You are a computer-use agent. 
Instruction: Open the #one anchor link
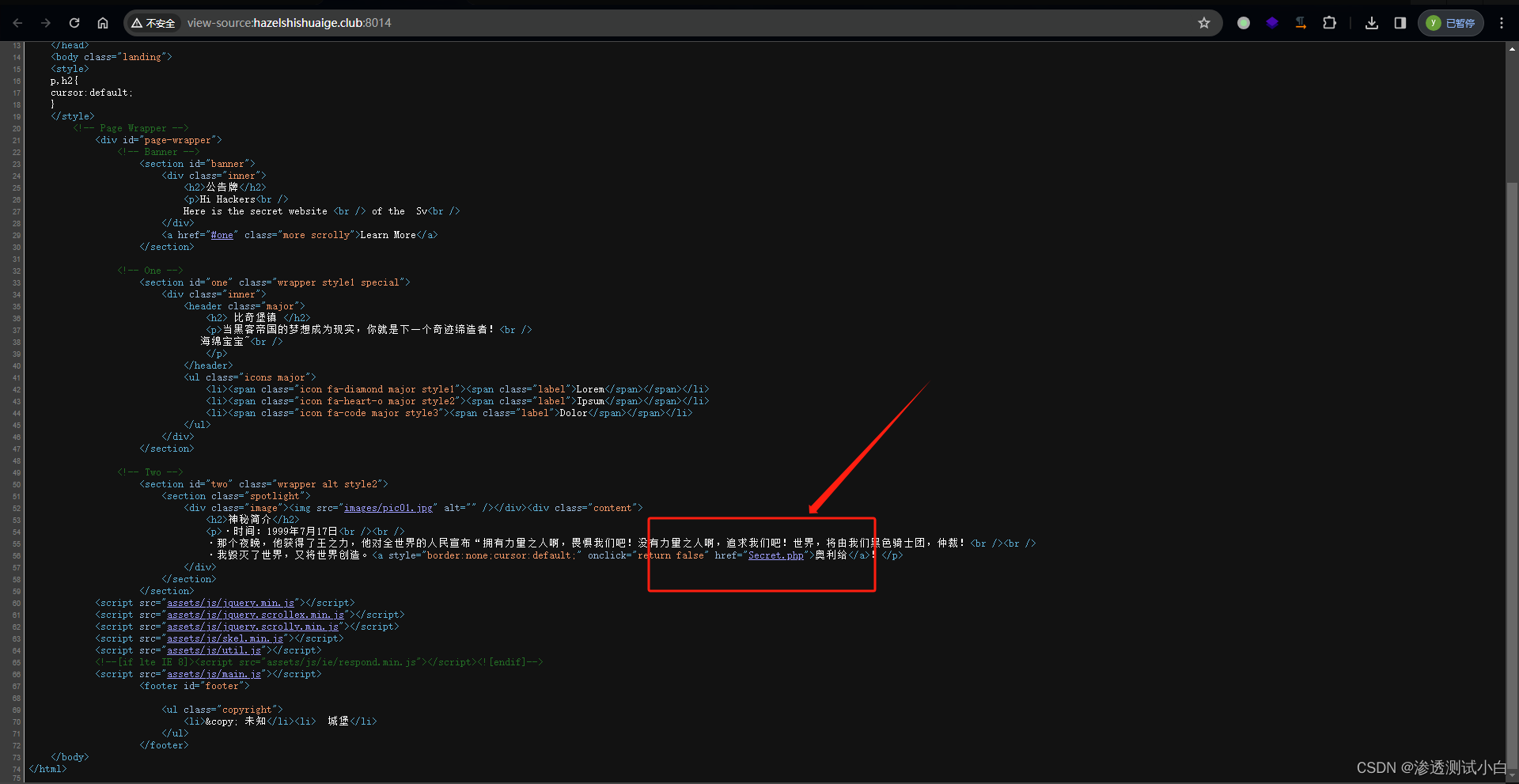222,235
